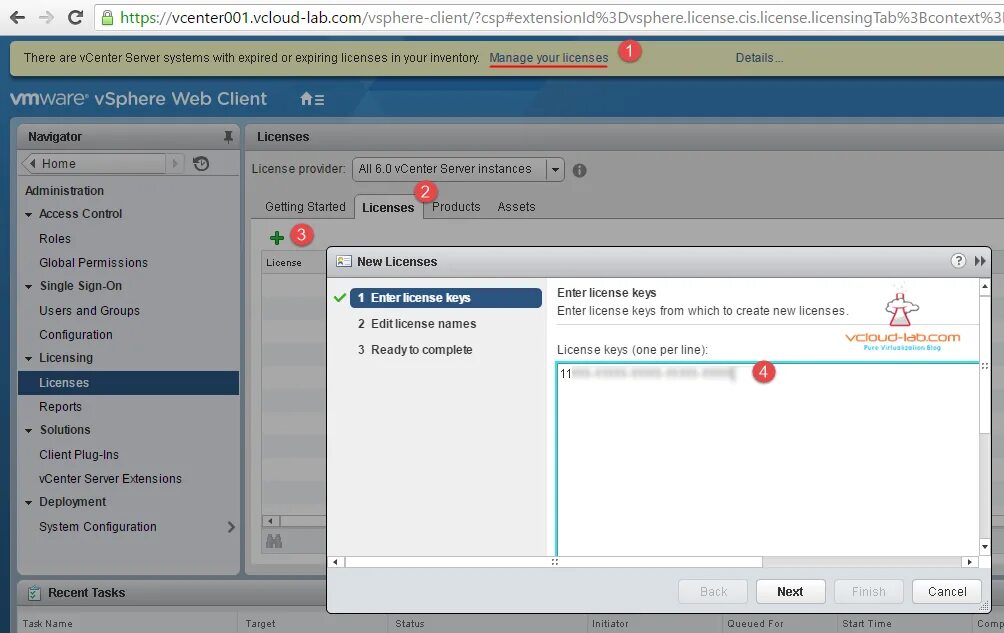Switch to the Products tab
1004x633 pixels.
point(456,207)
